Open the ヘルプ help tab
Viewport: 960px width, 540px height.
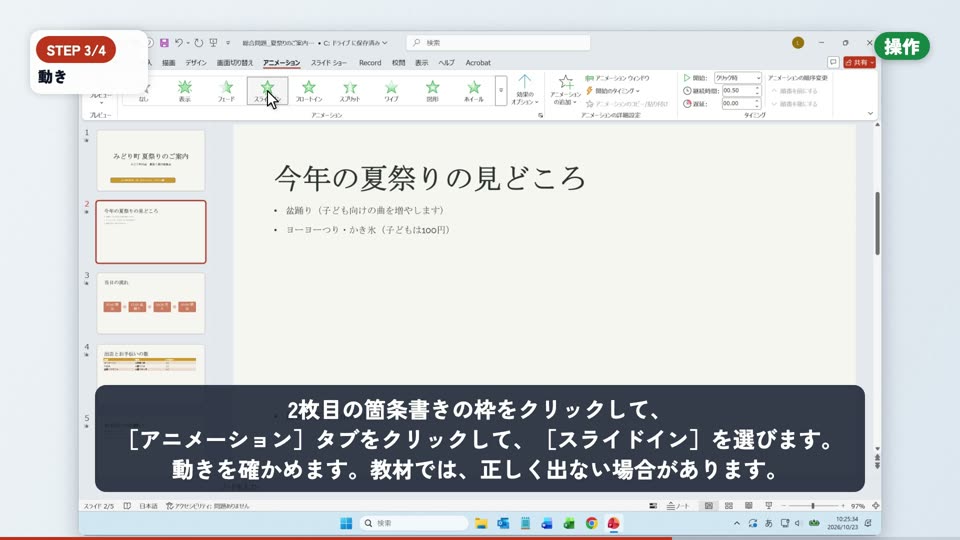coord(446,62)
